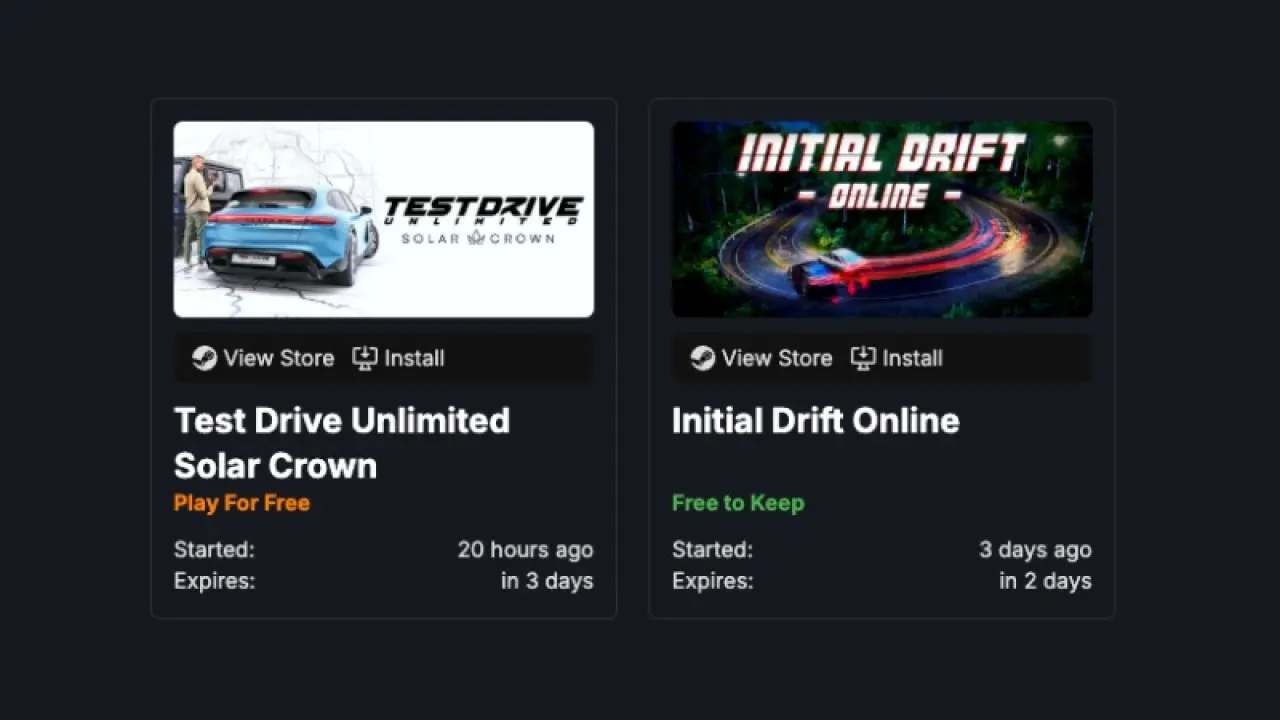Click the install download icon for Initial Drift
The image size is (1280, 720).
(863, 358)
